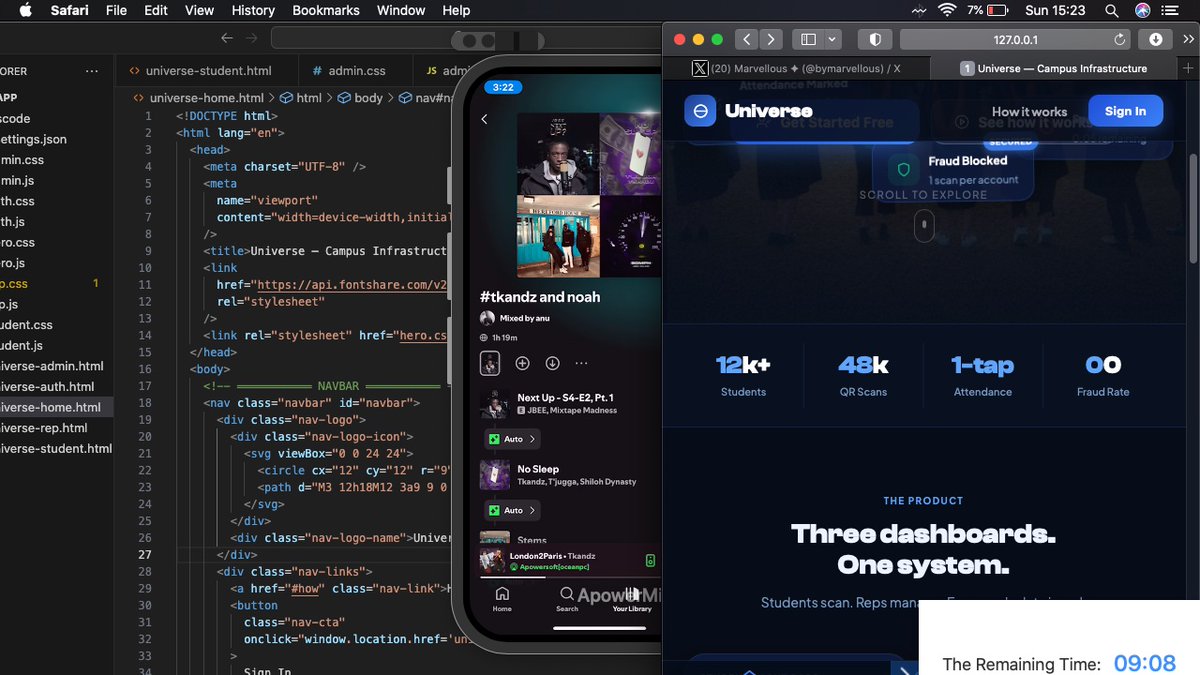The image size is (1200, 675).
Task: Switch to Universe — Campus Infrastructure tab
Action: pos(1052,68)
